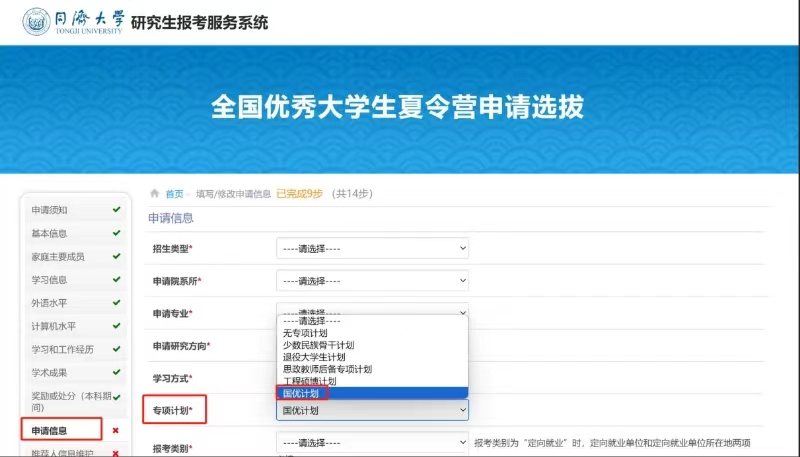
Task: Click the 专项计划 select box
Action: tap(372, 410)
